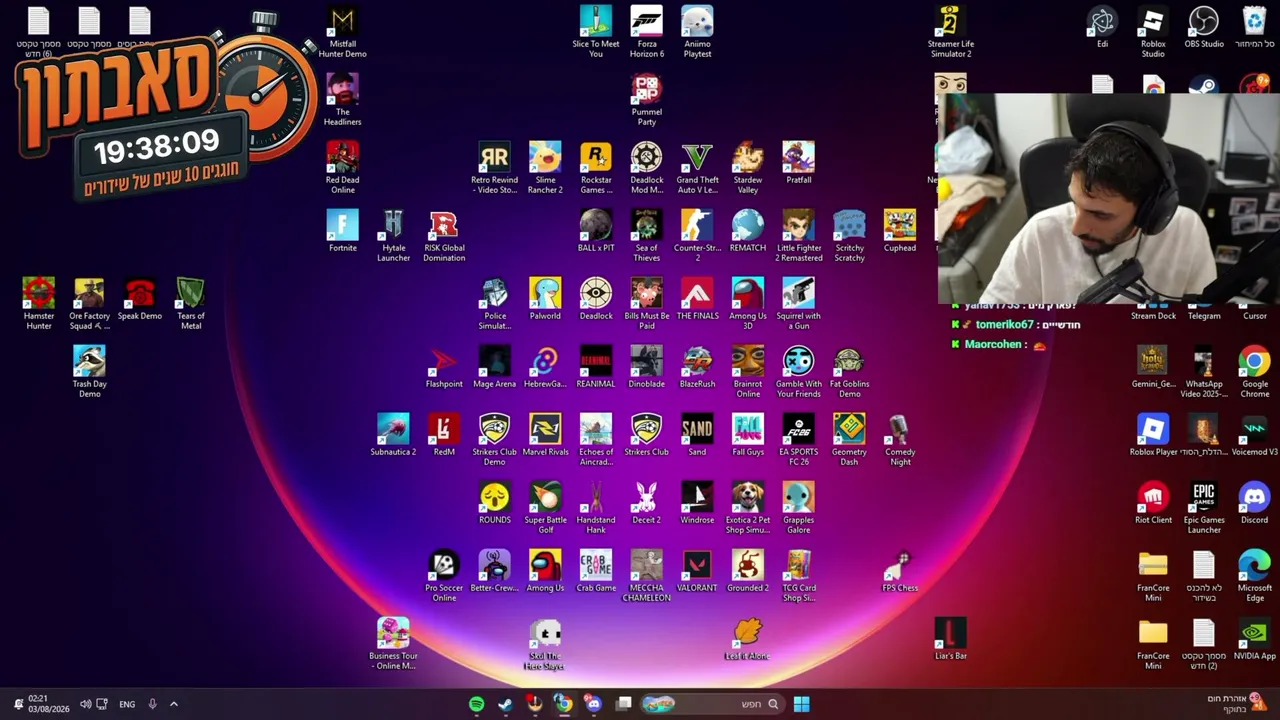This screenshot has height=720, width=1280.
Task: Launch Fall Guys shortcut
Action: 748,435
